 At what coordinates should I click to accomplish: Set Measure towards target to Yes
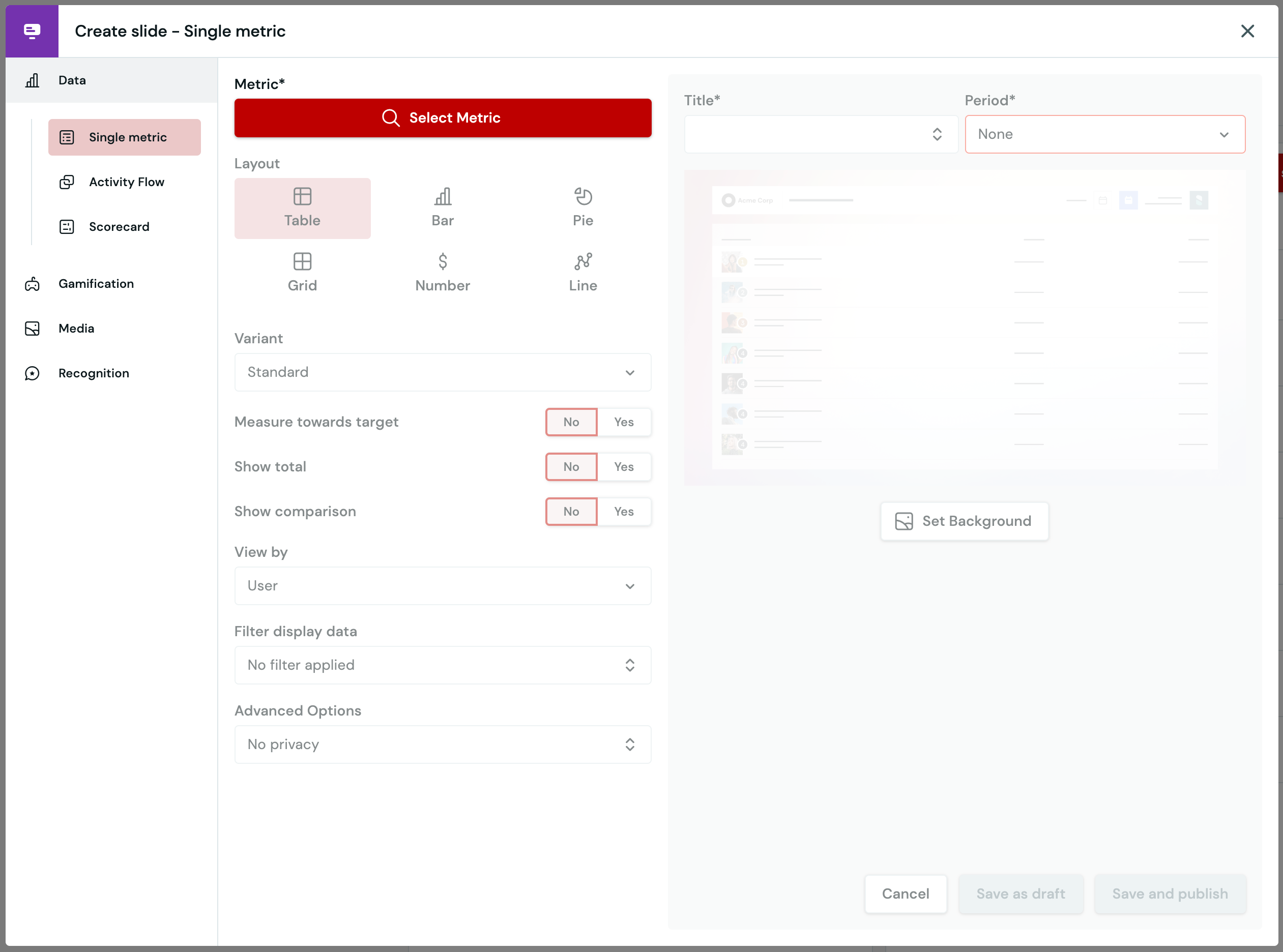click(x=624, y=422)
